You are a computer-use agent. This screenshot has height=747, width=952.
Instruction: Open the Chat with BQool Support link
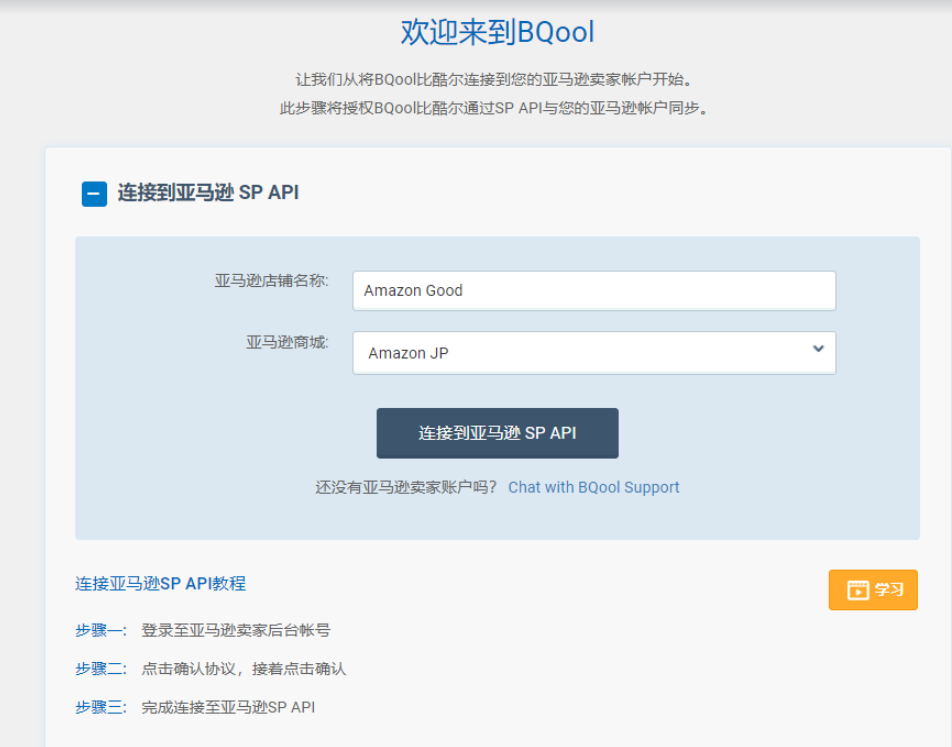click(x=593, y=487)
